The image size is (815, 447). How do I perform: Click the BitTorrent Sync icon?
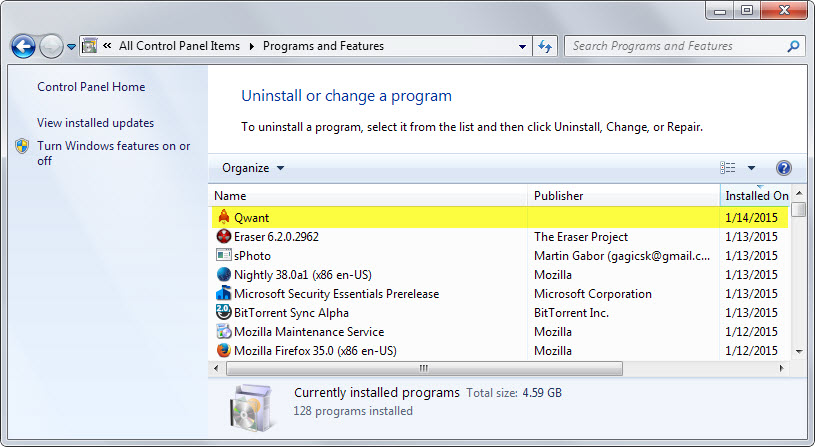click(x=224, y=312)
